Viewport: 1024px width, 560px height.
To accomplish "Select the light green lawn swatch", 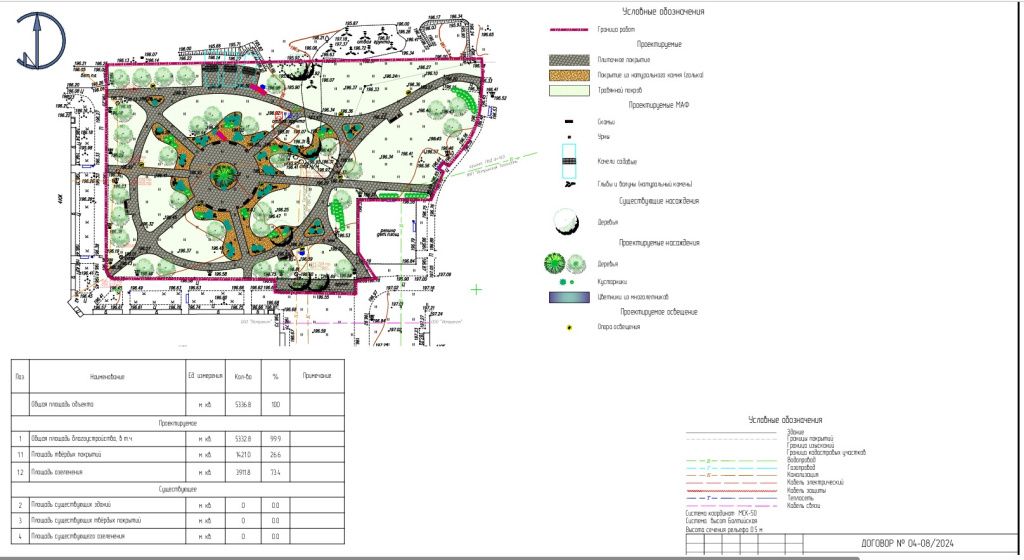I will click(569, 90).
